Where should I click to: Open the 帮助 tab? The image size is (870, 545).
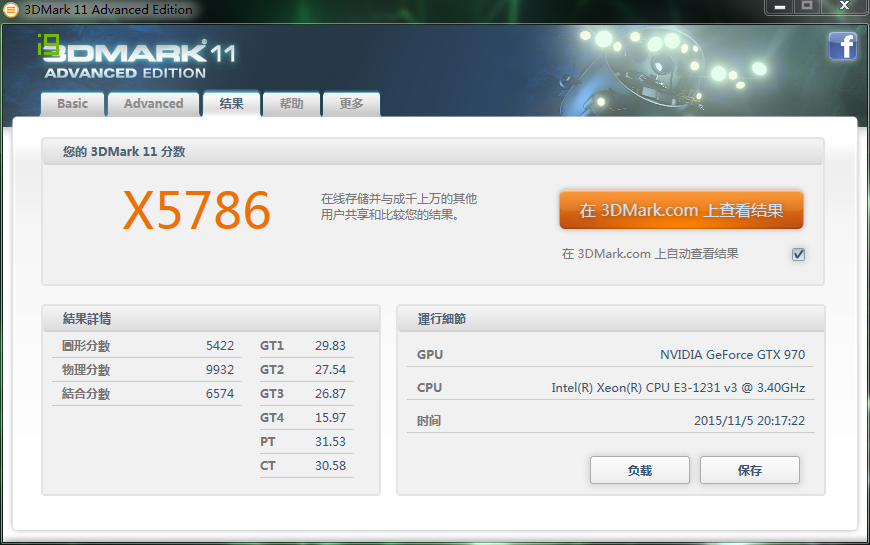click(291, 104)
